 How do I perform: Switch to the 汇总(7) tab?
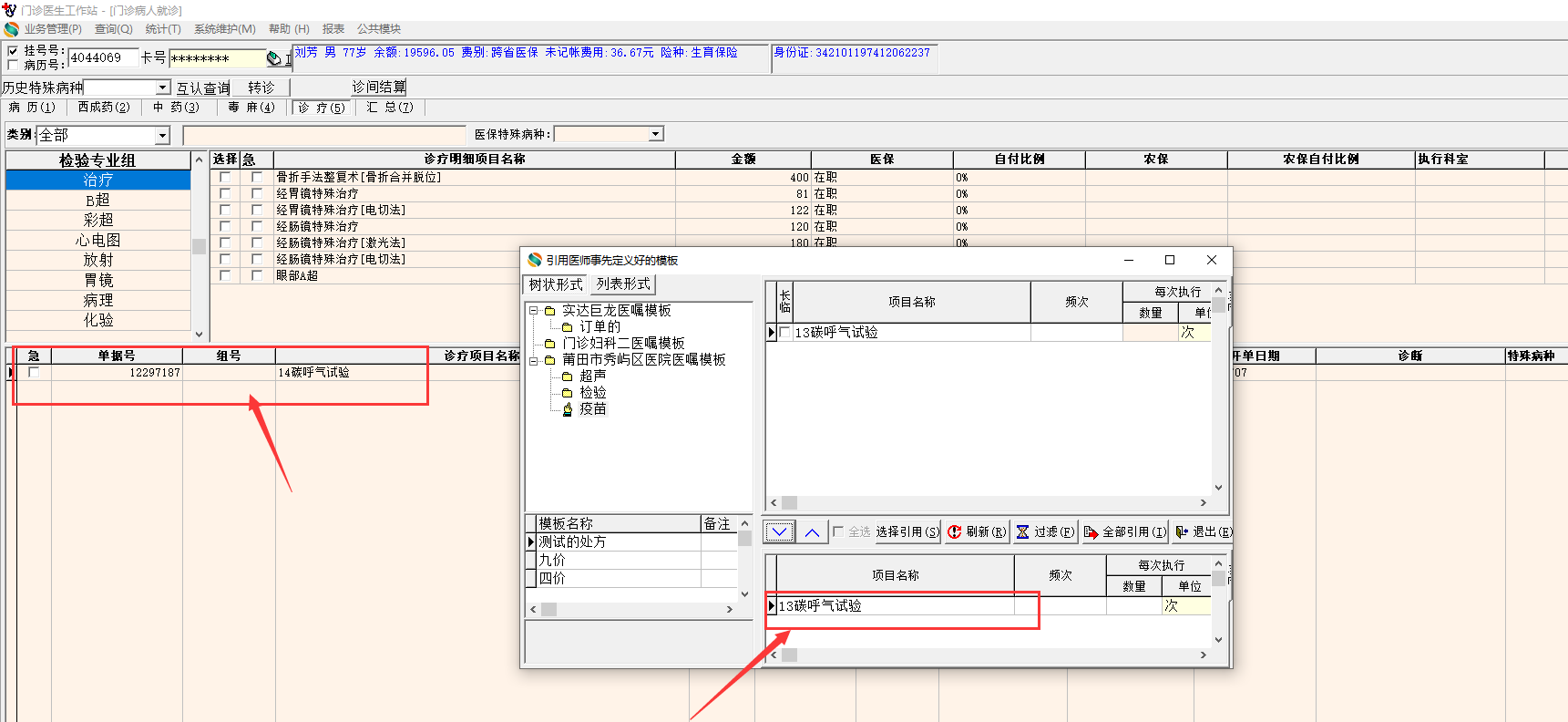point(390,108)
